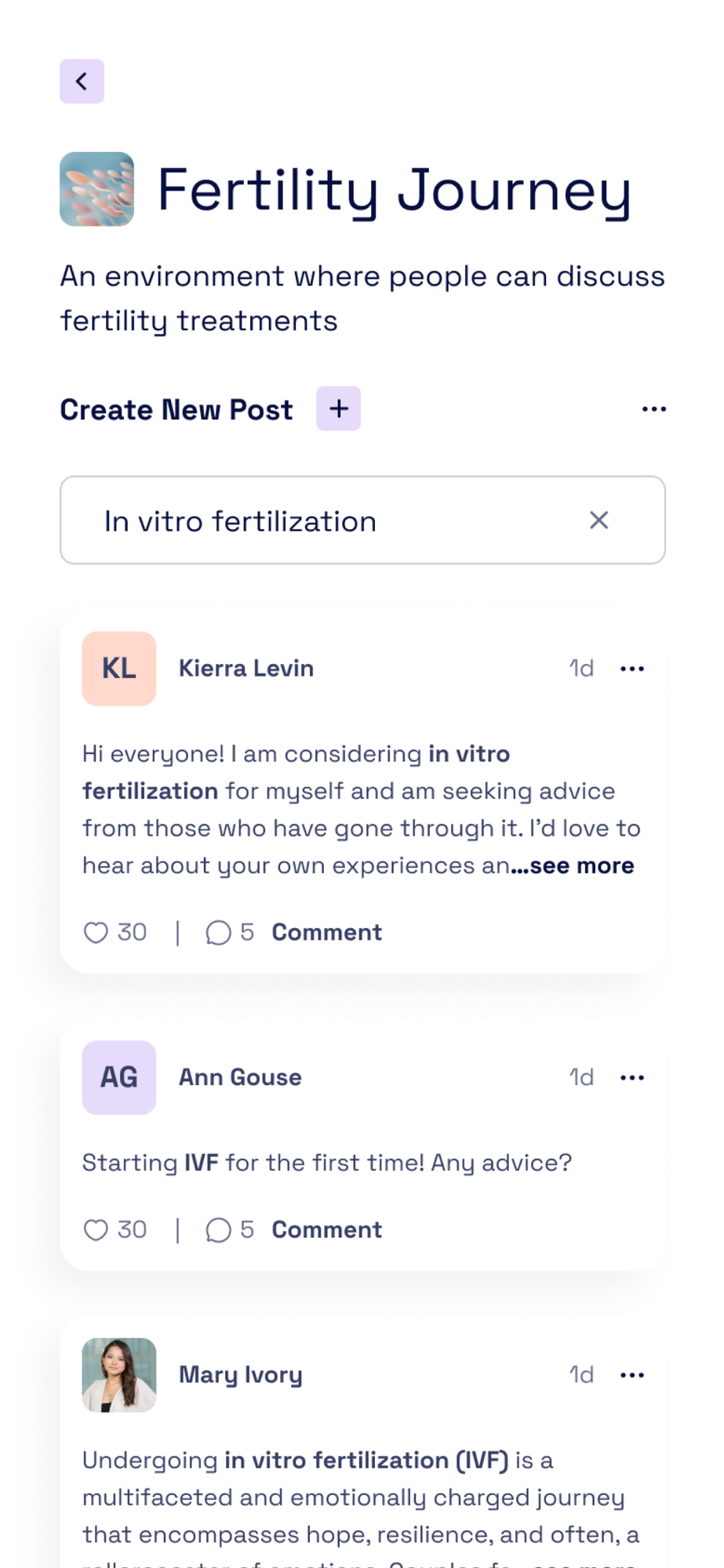
Task: Like Kierra Levin's post with heart
Action: pyautogui.click(x=96, y=932)
